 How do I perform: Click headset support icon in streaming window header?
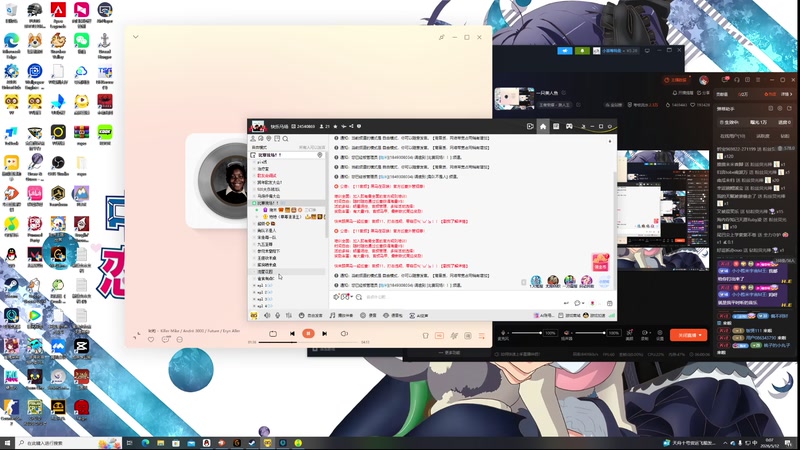click(736, 80)
